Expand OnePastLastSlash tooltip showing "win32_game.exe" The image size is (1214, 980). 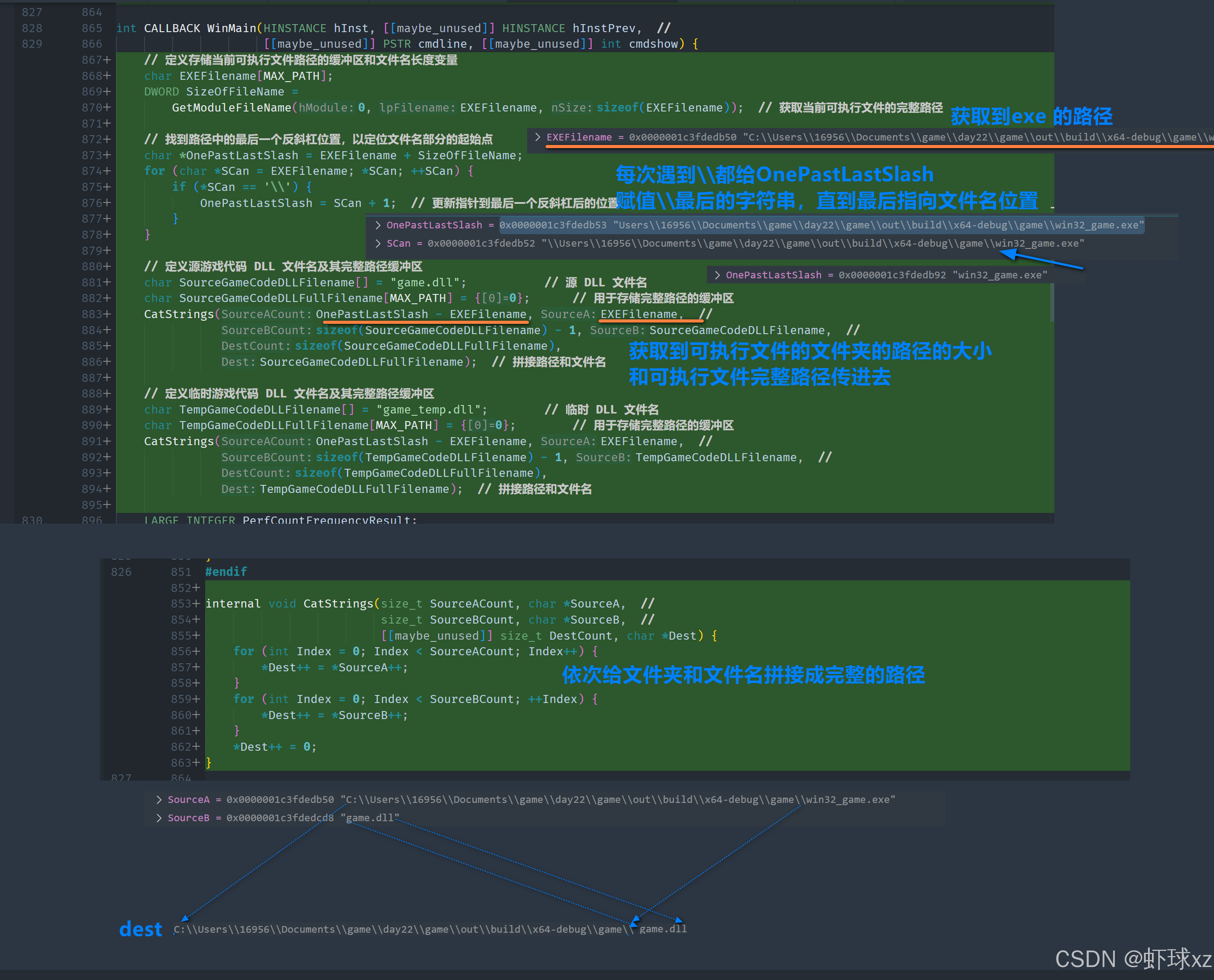coord(717,275)
